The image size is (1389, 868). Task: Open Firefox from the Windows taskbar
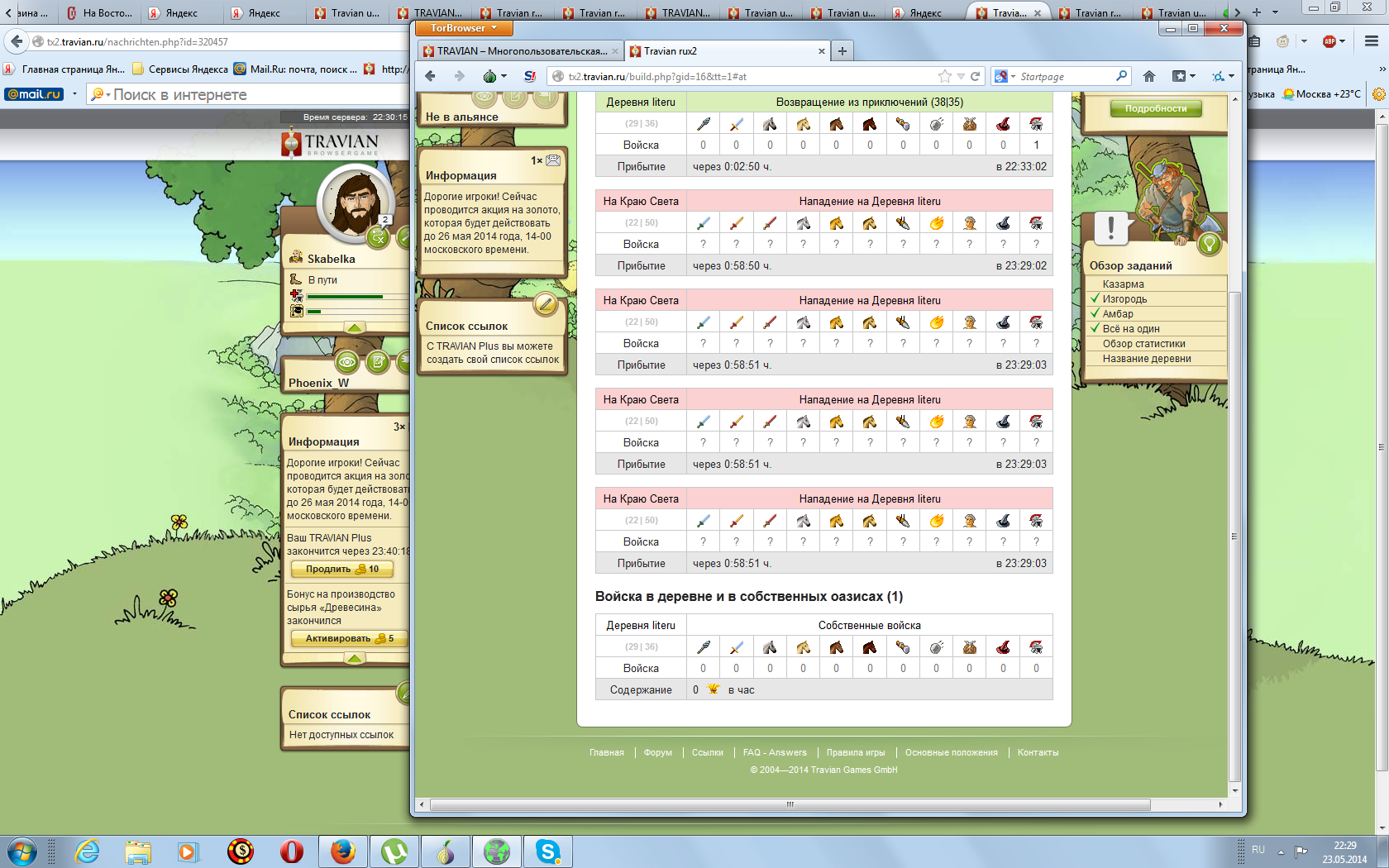tap(343, 851)
